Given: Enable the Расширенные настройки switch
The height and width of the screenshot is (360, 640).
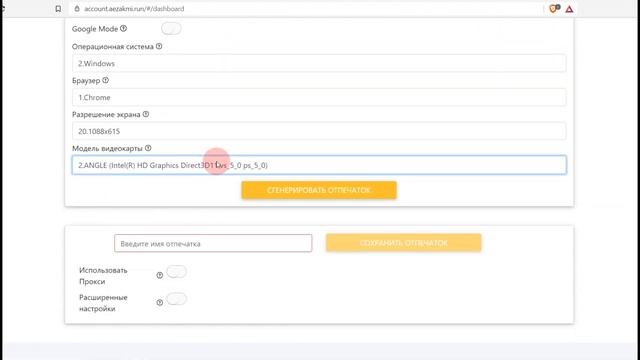Looking at the screenshot, I should (176, 299).
